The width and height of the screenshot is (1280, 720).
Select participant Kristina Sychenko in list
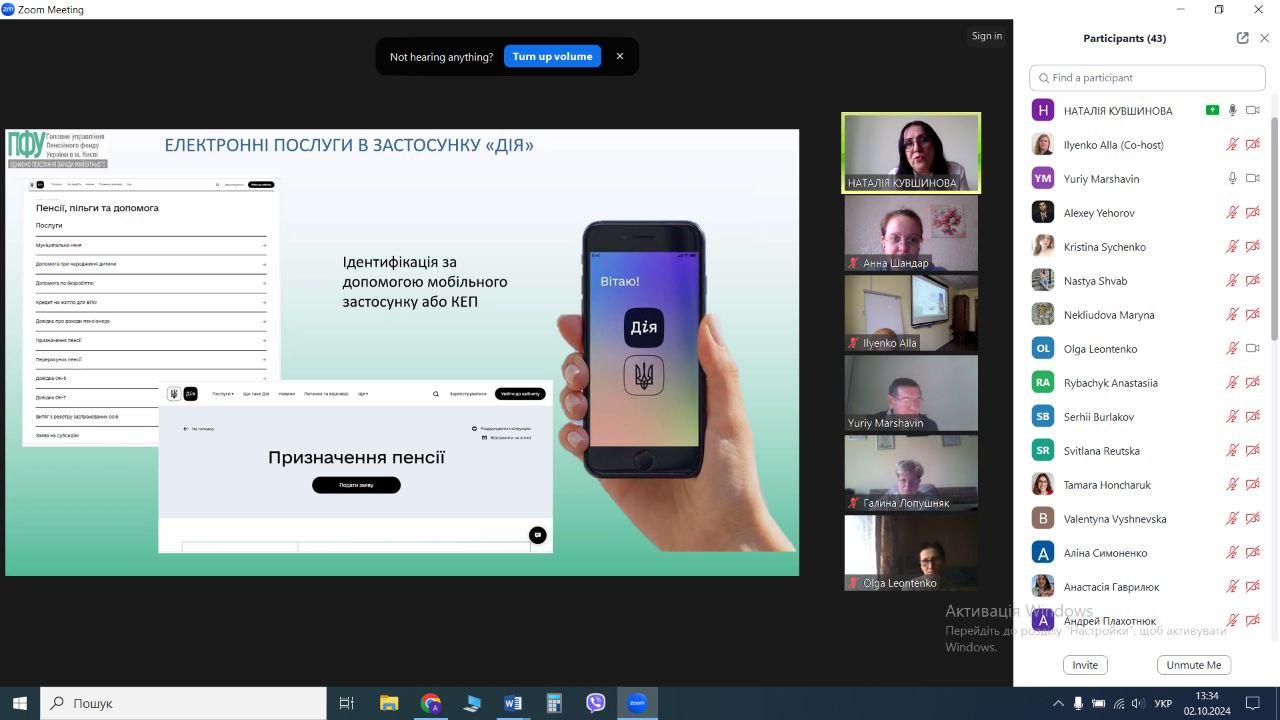click(1147, 246)
